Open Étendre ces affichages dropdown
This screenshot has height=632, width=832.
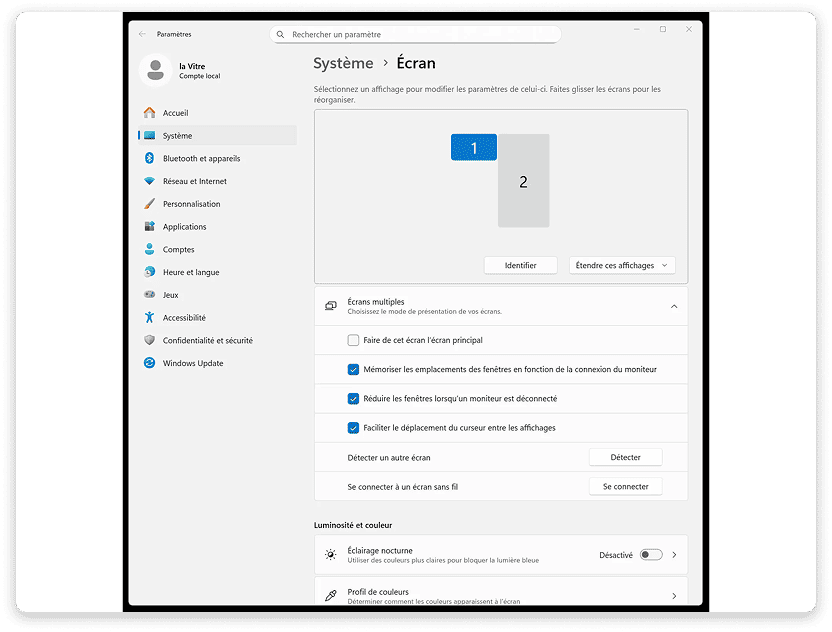pos(622,265)
